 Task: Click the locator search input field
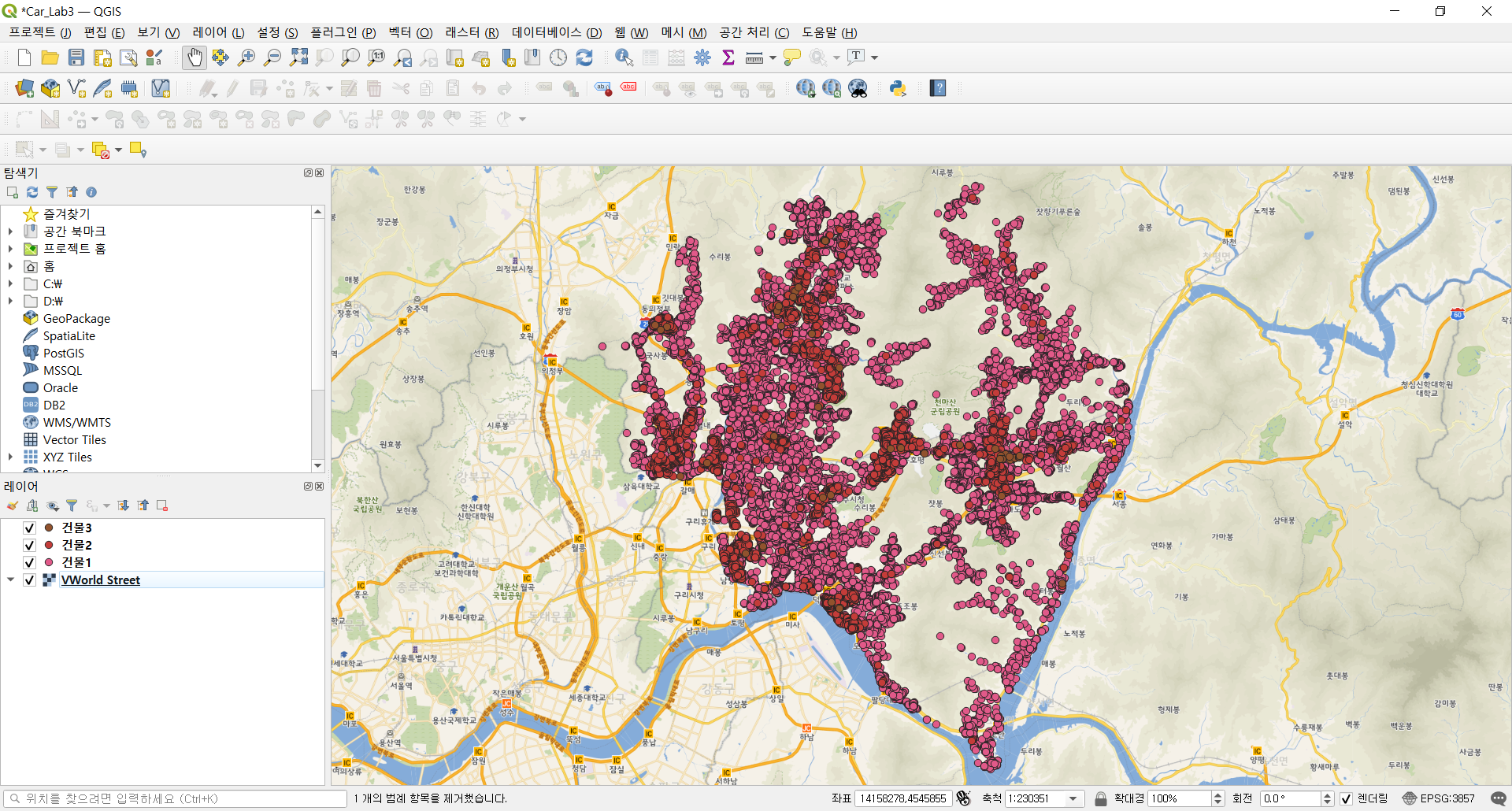pos(176,798)
